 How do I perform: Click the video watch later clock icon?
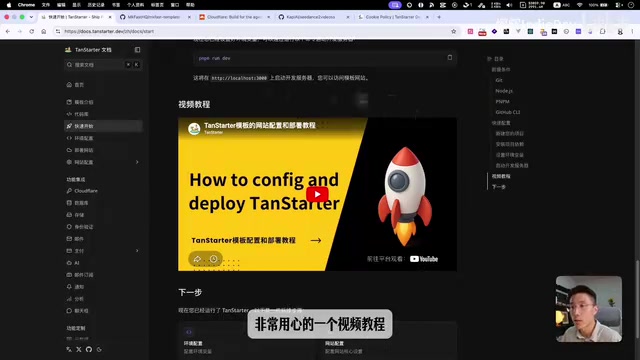click(x=213, y=259)
